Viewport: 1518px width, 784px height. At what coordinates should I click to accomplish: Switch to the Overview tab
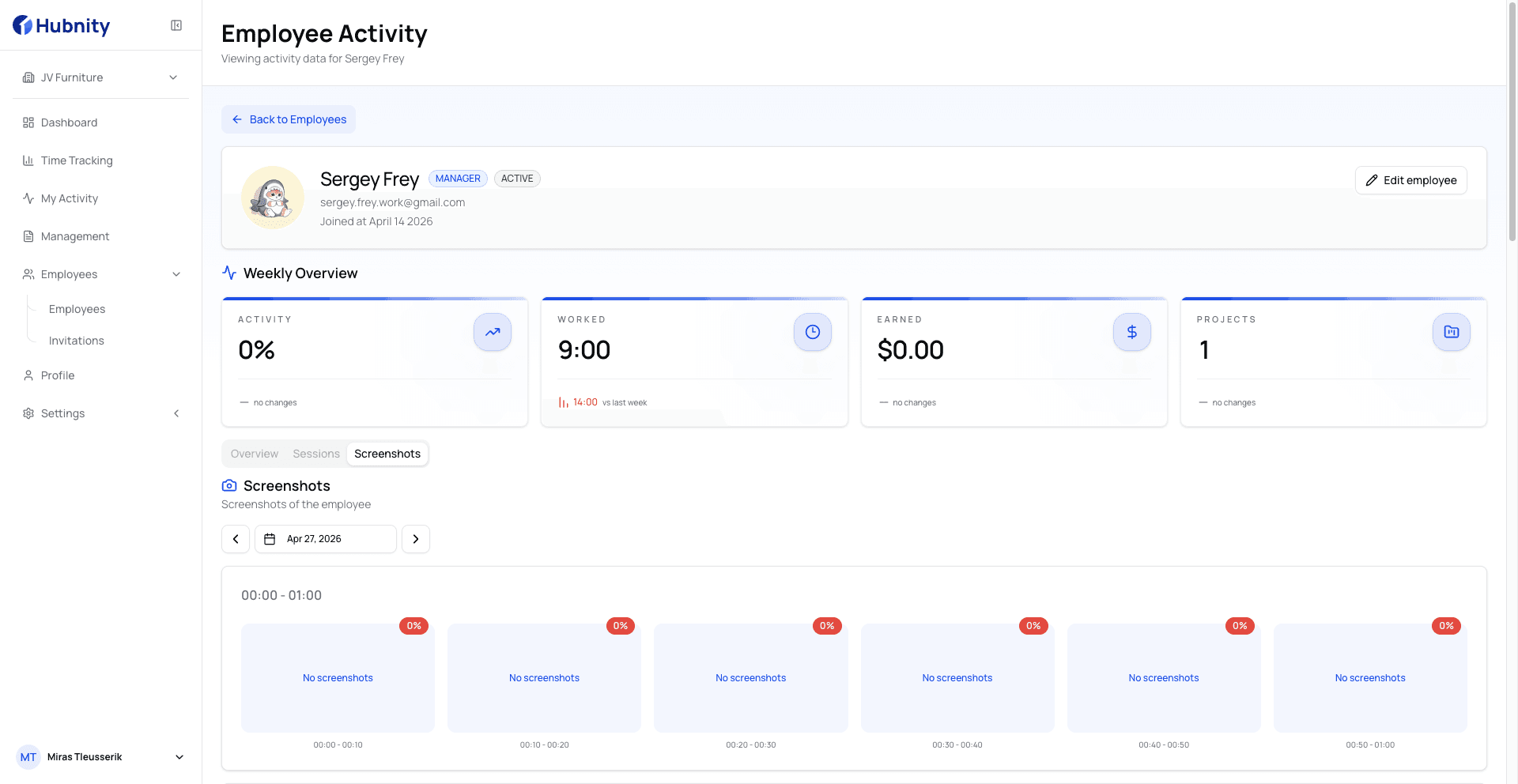tap(255, 454)
